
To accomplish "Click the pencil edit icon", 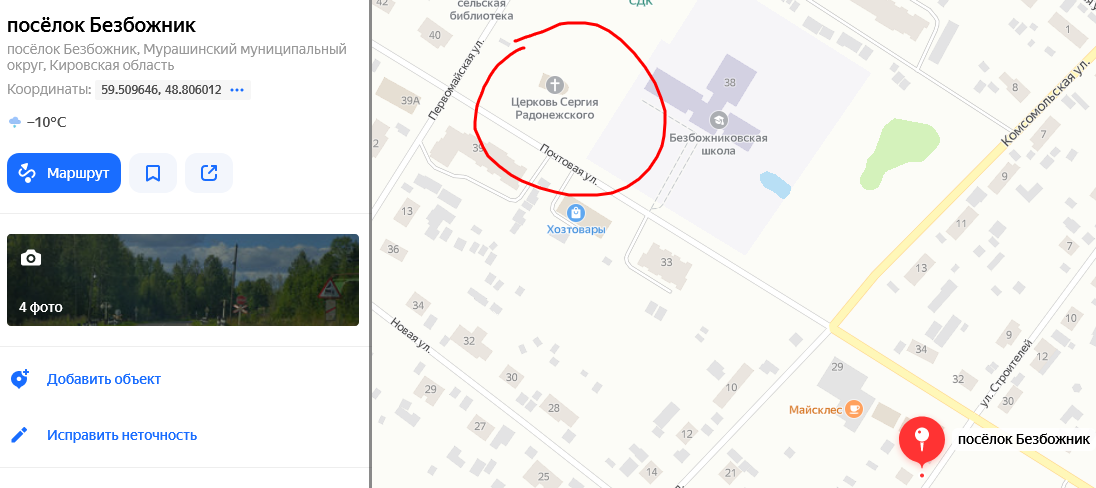I will click(x=20, y=435).
